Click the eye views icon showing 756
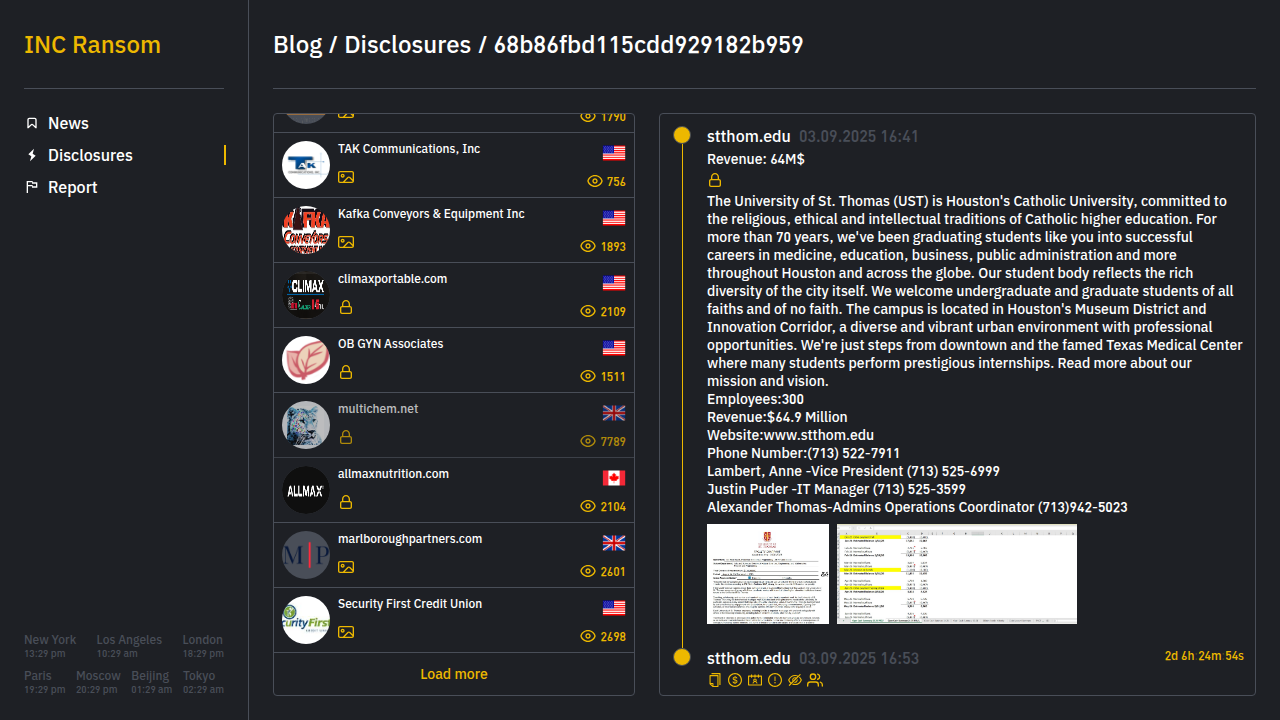Image resolution: width=1280 pixels, height=720 pixels. pyautogui.click(x=595, y=182)
